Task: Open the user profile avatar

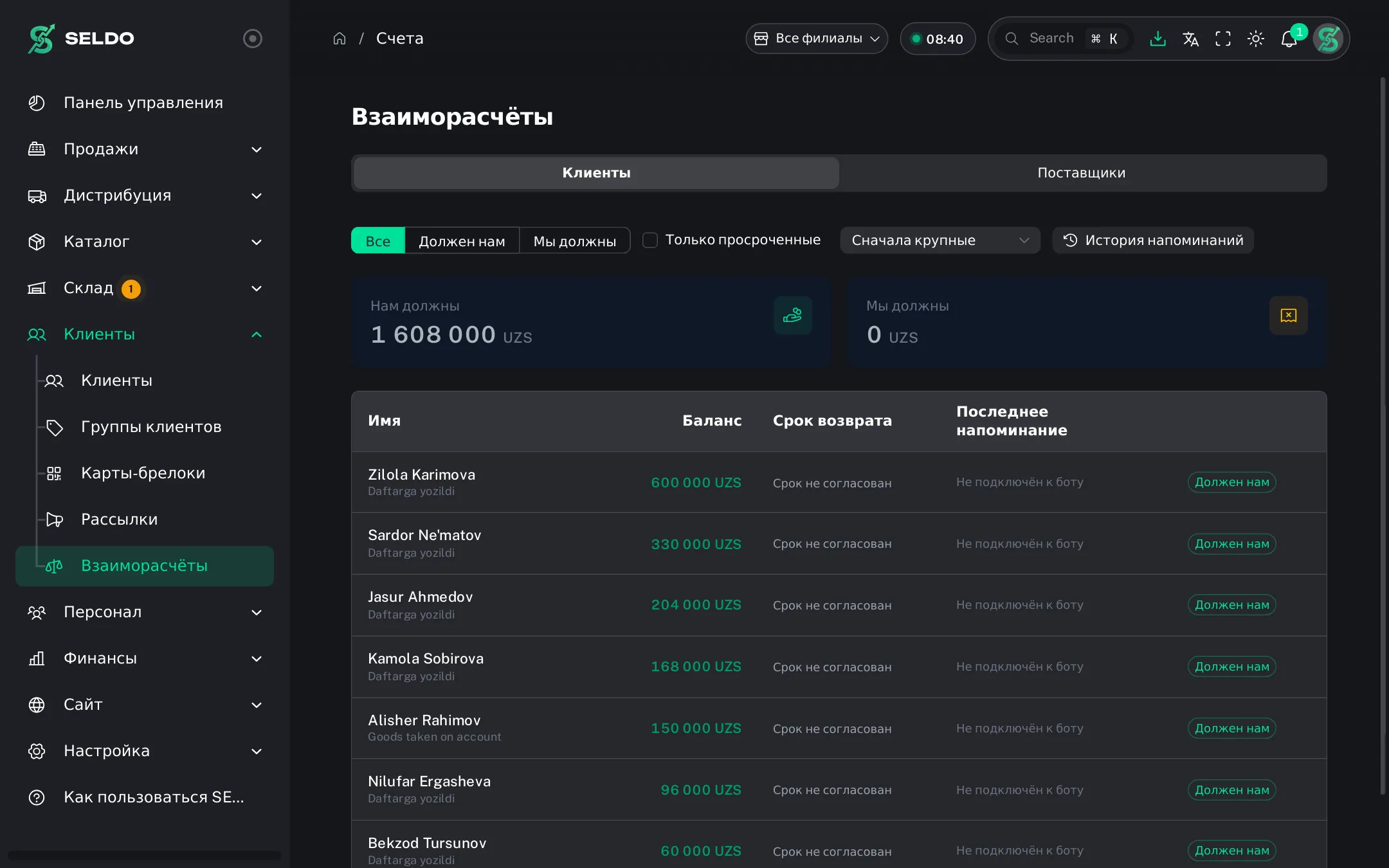Action: click(x=1328, y=39)
